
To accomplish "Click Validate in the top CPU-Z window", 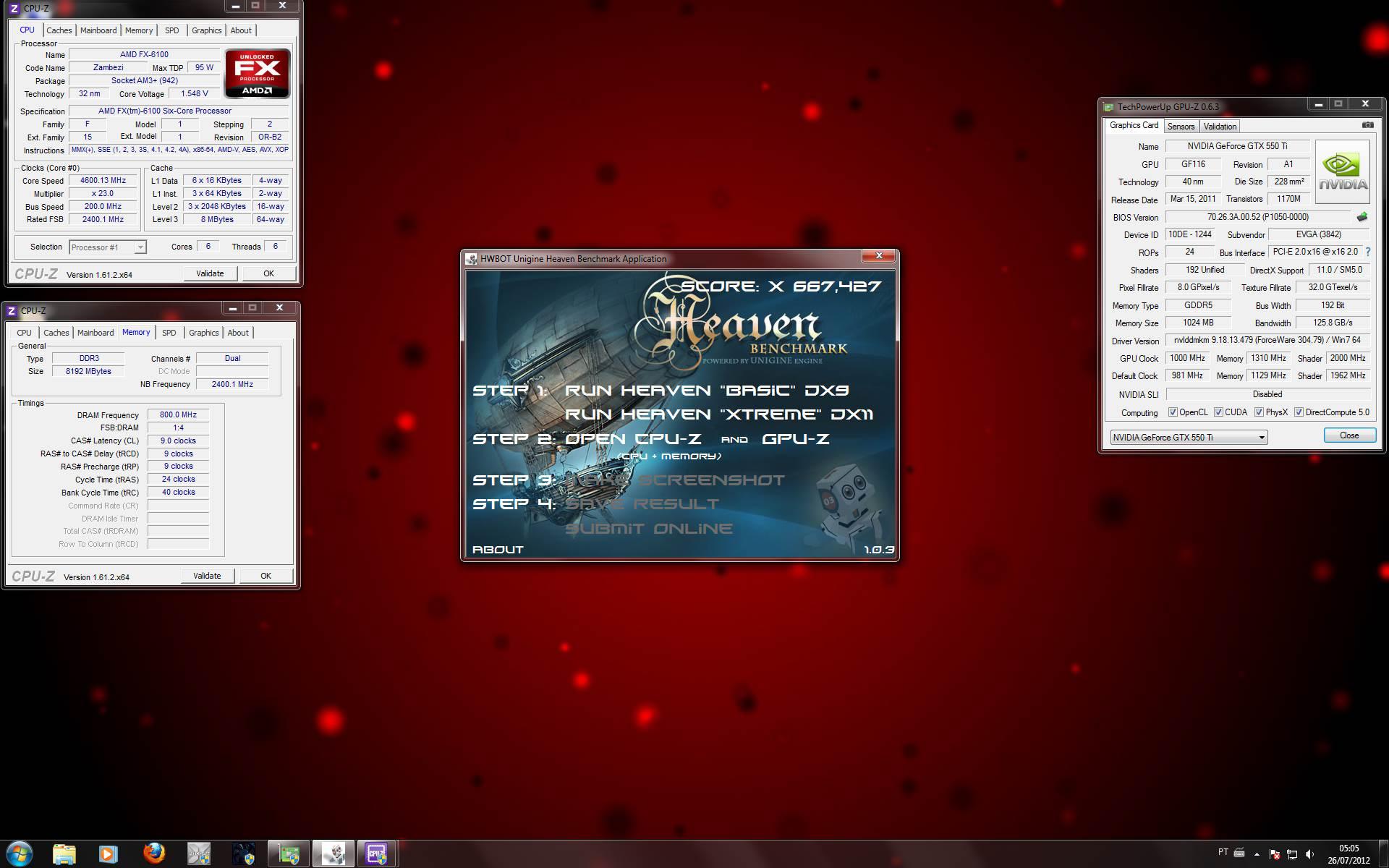I will pos(210,273).
